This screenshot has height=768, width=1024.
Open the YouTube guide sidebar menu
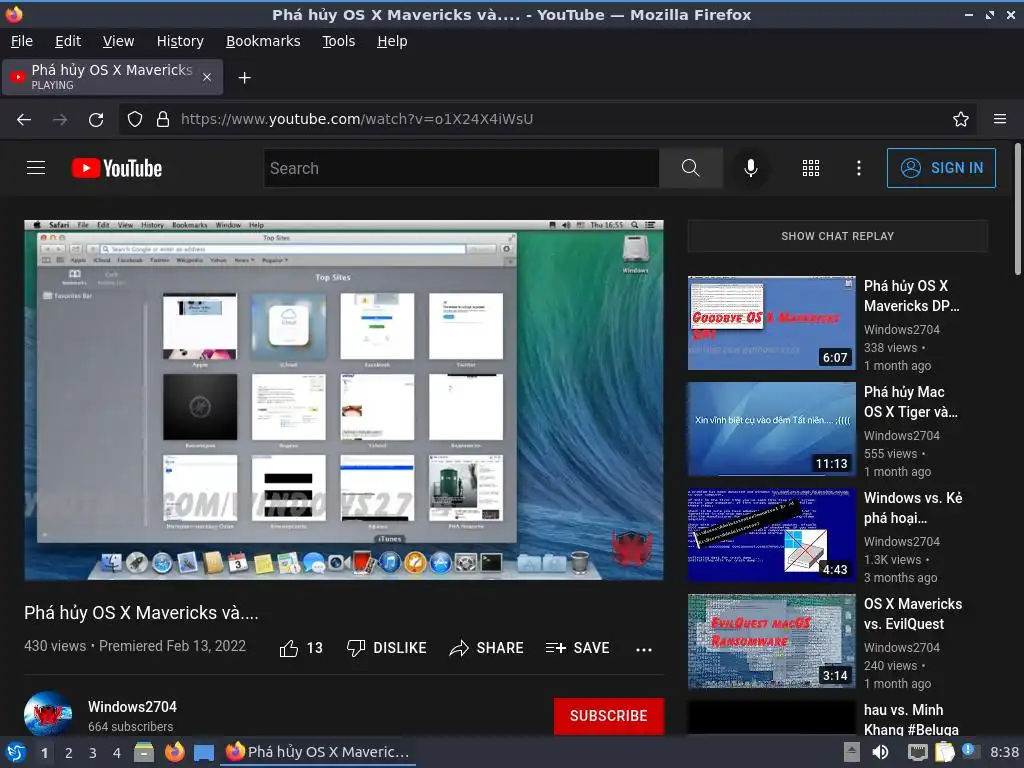click(x=36, y=168)
